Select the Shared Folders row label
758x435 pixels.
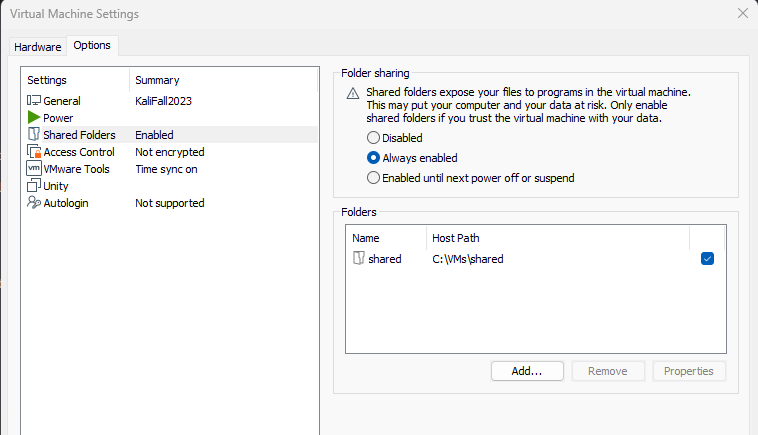pos(79,135)
